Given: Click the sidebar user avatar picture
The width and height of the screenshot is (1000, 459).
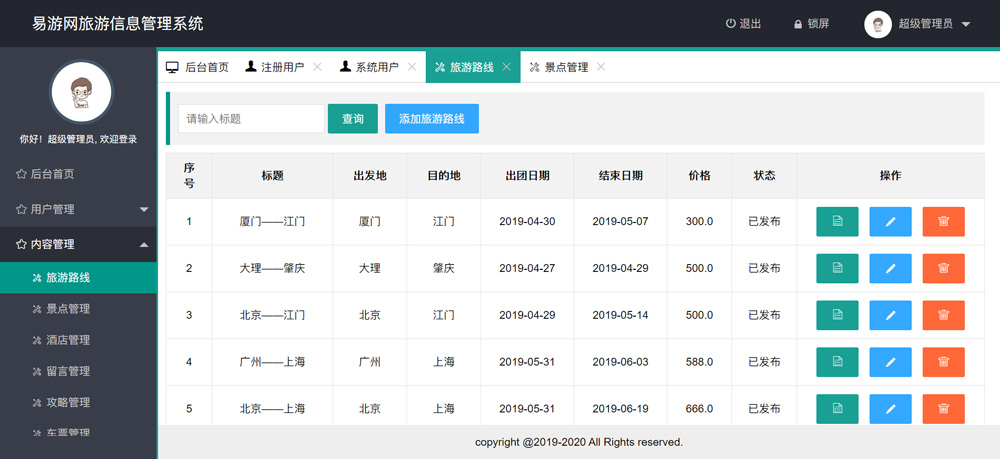Looking at the screenshot, I should [x=81, y=93].
